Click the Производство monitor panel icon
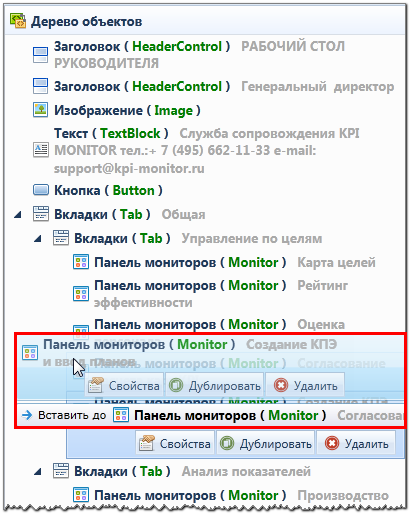 tap(81, 495)
